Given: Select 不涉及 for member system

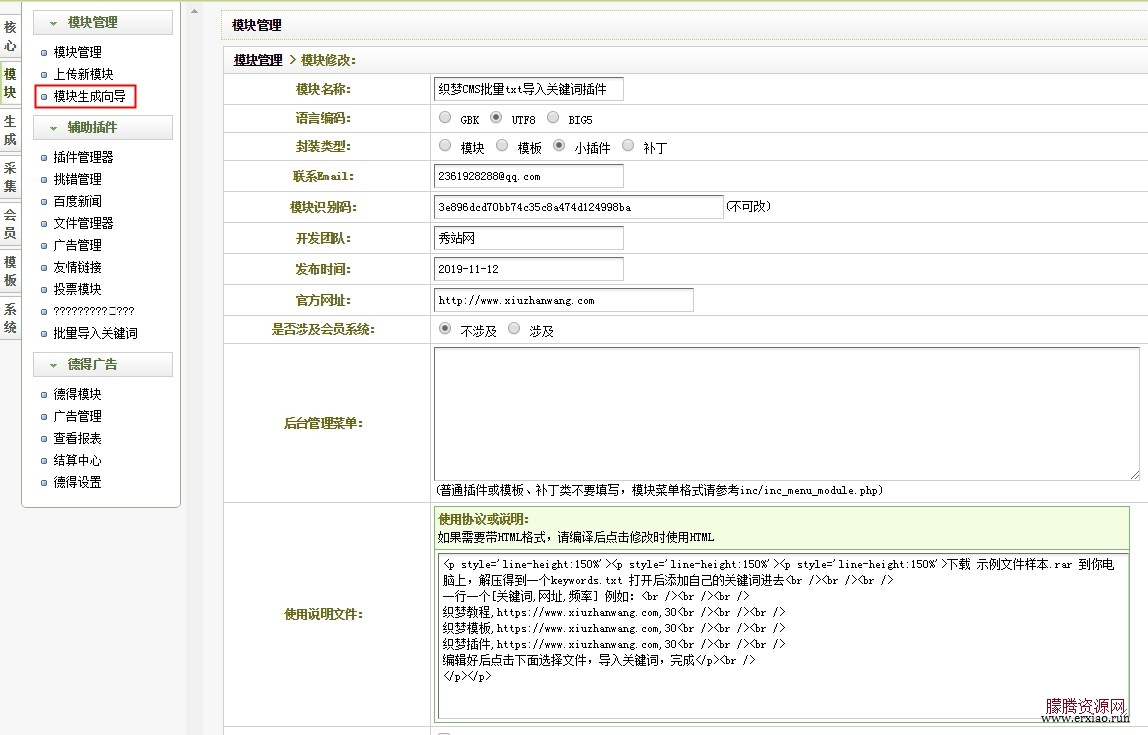Looking at the screenshot, I should tap(445, 329).
